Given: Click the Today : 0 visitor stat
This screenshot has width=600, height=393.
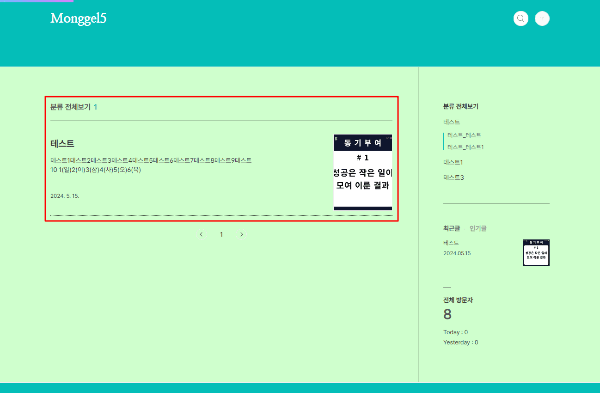Looking at the screenshot, I should [x=455, y=332].
